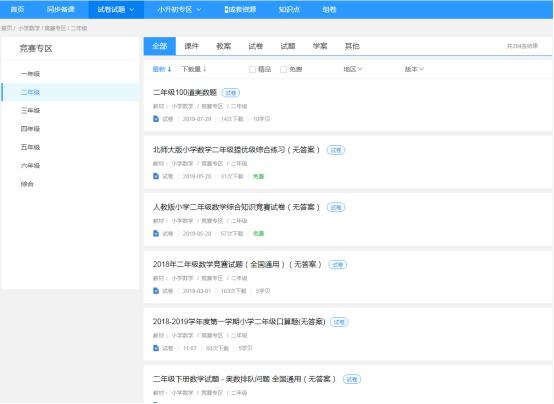Click document icon under 2018年二年级数学竞赛试题

156,291
